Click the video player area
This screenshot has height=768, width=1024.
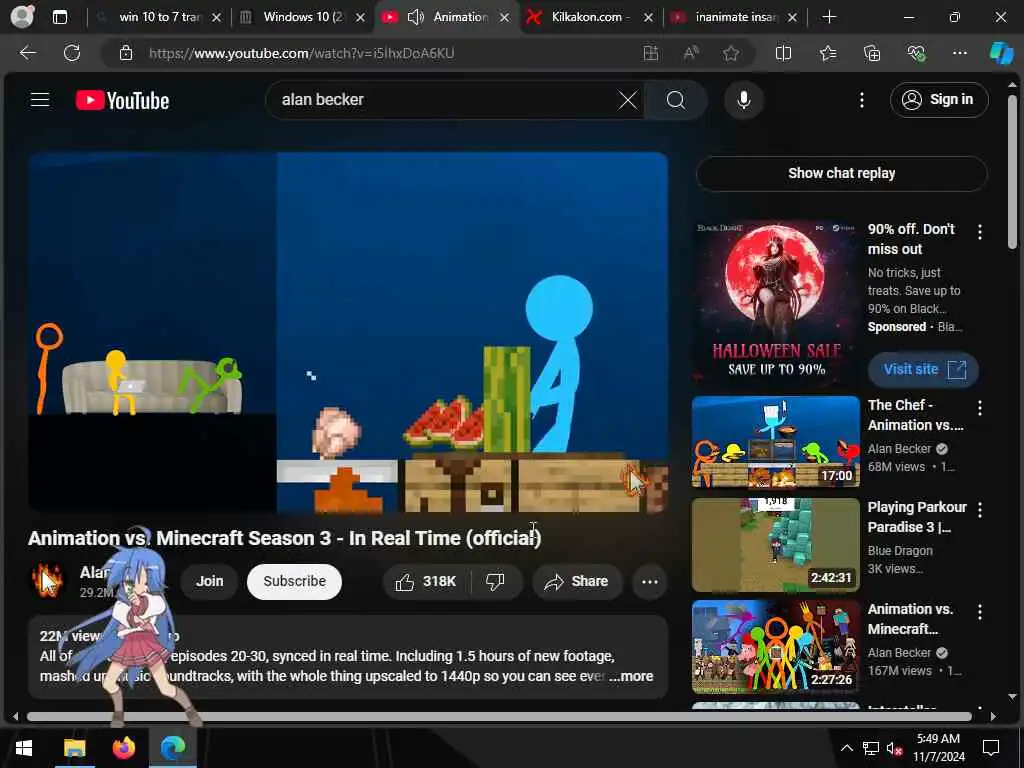click(x=348, y=332)
